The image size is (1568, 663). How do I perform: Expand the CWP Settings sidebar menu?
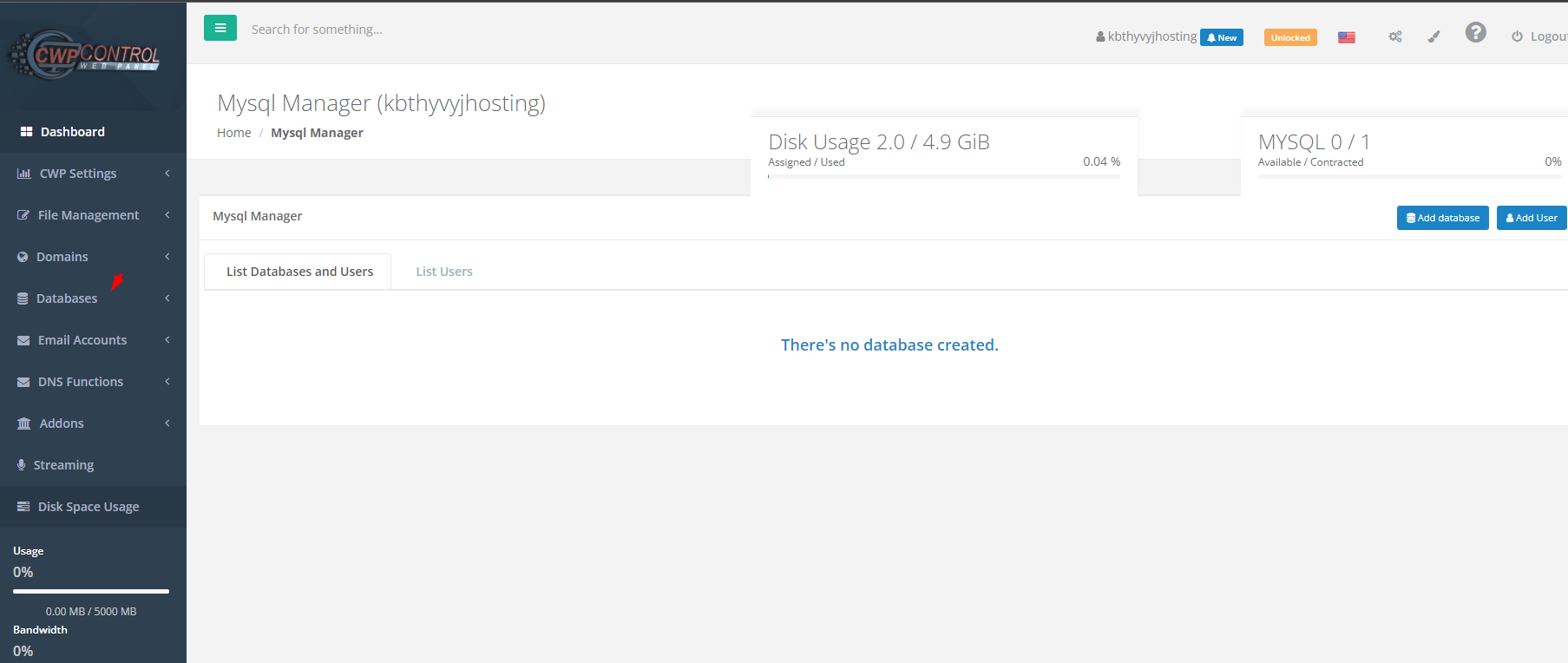78,174
